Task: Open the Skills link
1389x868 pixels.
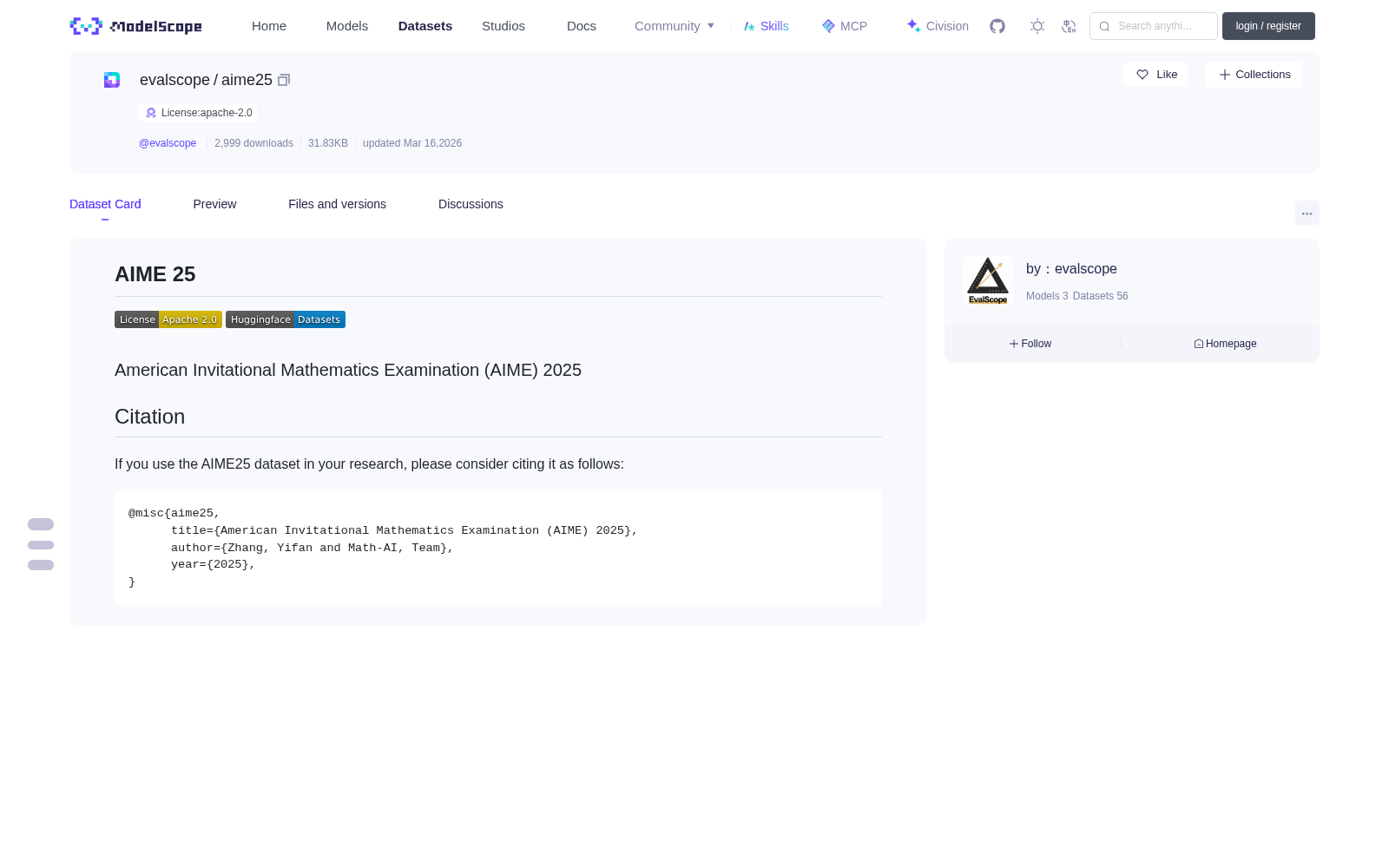Action: 767,26
